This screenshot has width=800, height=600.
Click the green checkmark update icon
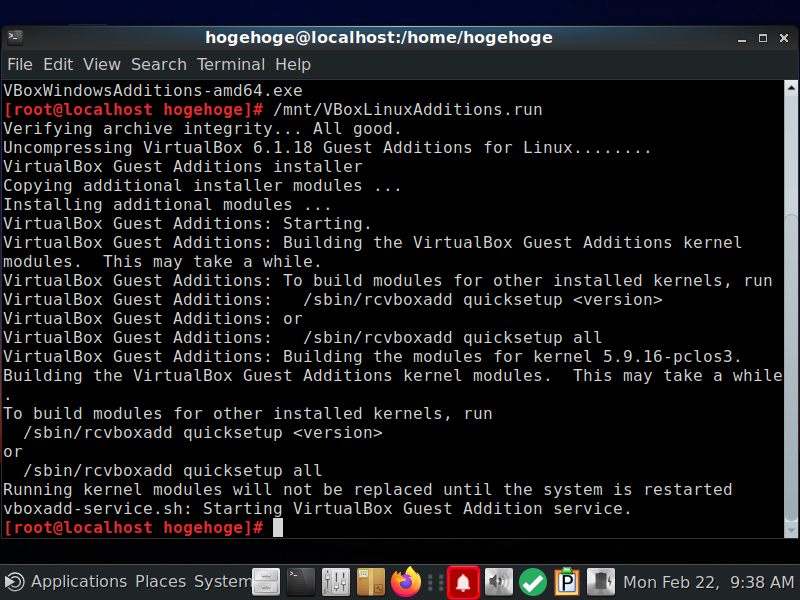533,582
